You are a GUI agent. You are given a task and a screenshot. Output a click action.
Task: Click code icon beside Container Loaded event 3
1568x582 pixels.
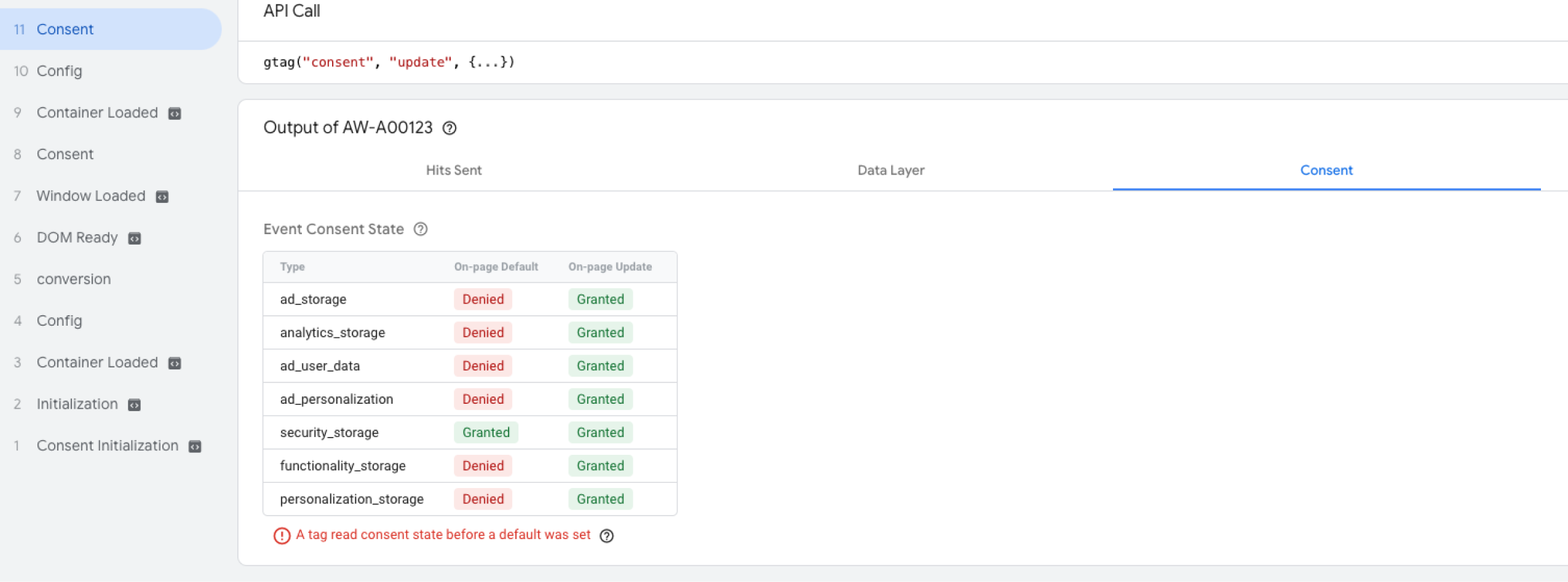pos(175,363)
